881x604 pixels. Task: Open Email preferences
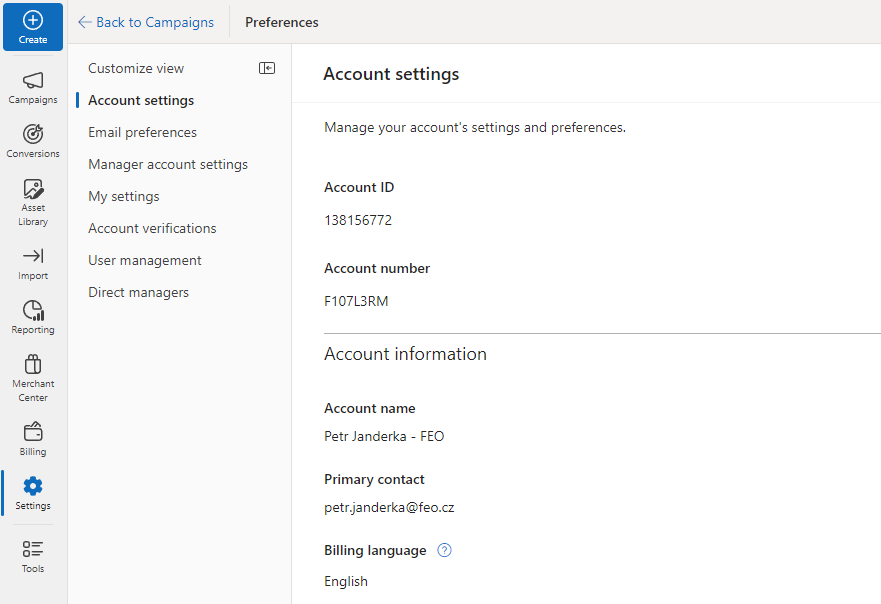tap(142, 132)
